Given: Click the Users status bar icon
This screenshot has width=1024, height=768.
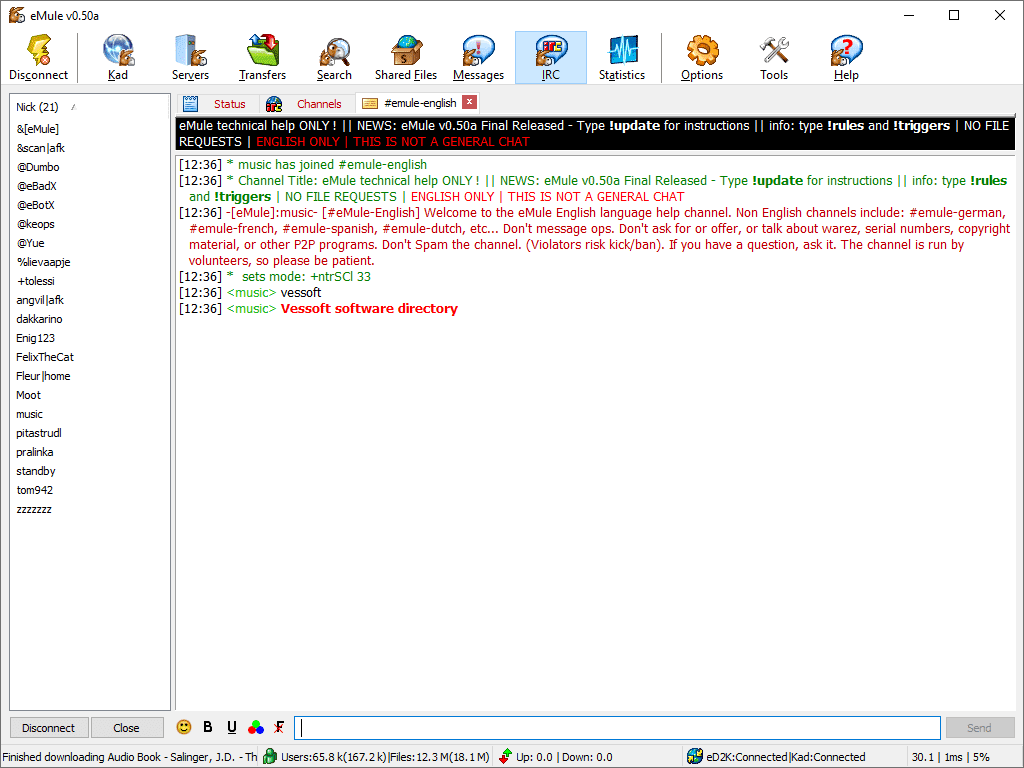Looking at the screenshot, I should pyautogui.click(x=270, y=756).
